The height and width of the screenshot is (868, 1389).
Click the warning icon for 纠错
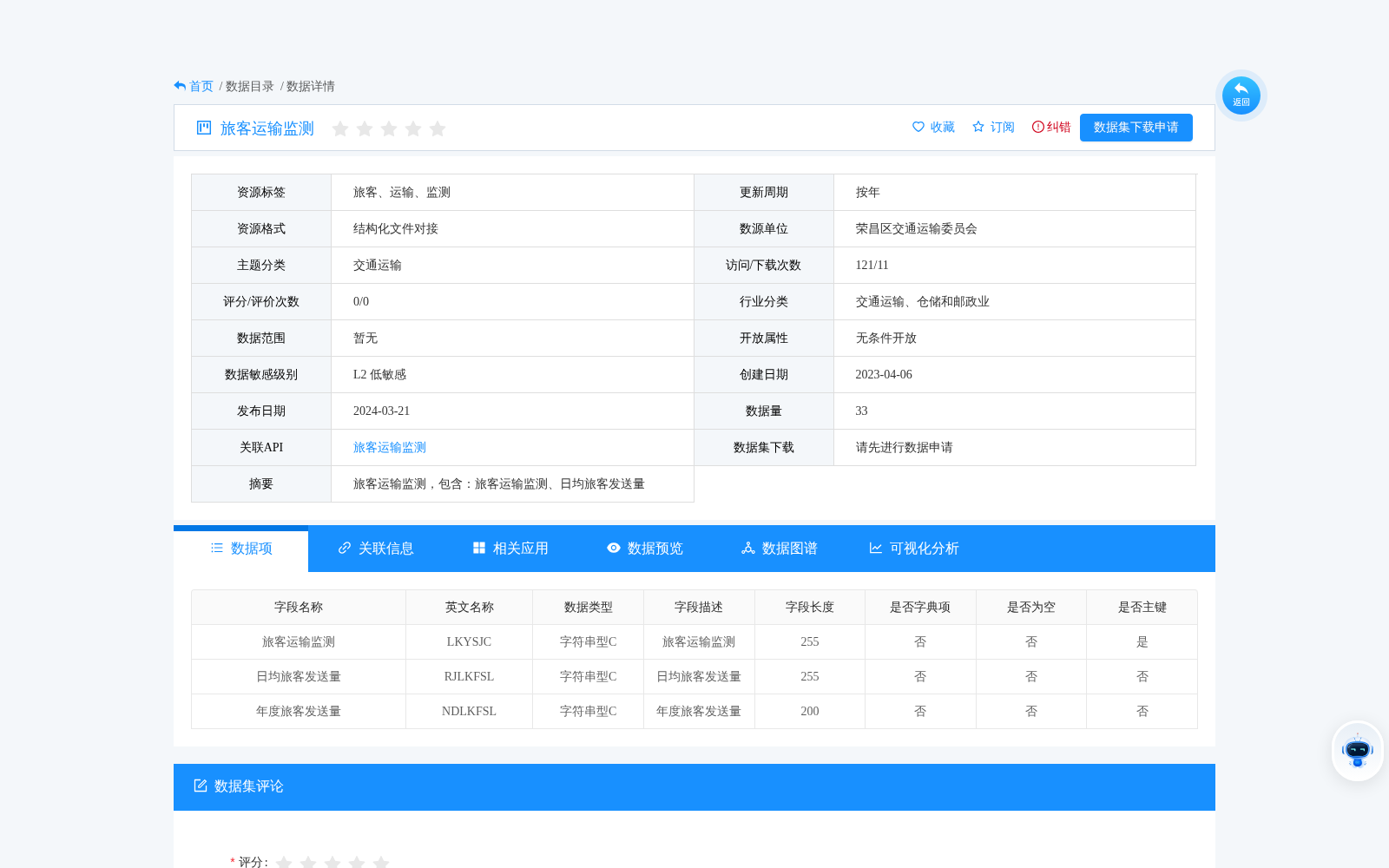[x=1038, y=127]
